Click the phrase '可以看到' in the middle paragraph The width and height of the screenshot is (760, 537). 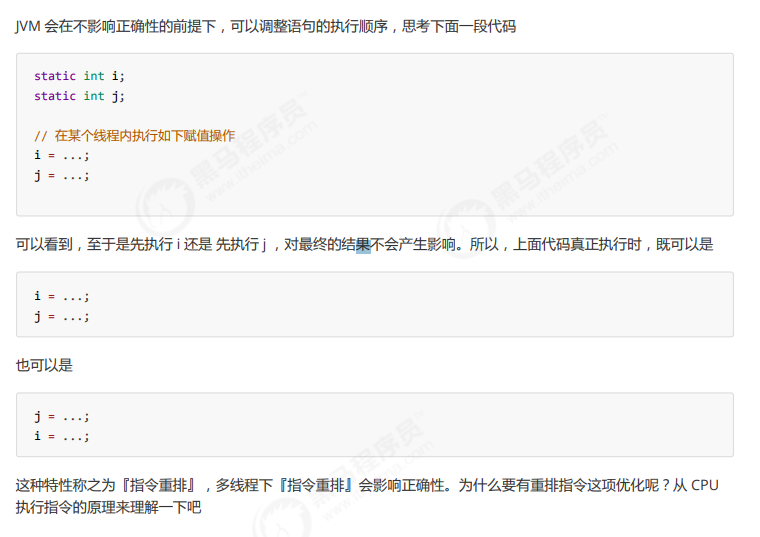44,244
